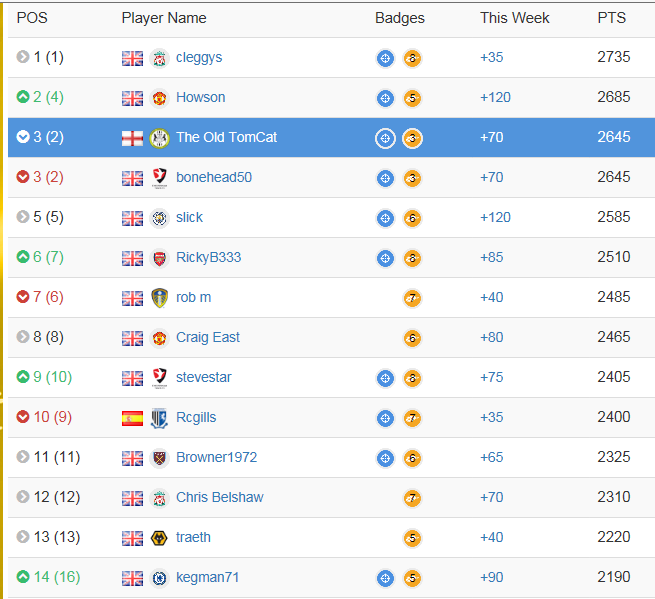Open the Craig East player link
The height and width of the screenshot is (599, 655).
[208, 337]
